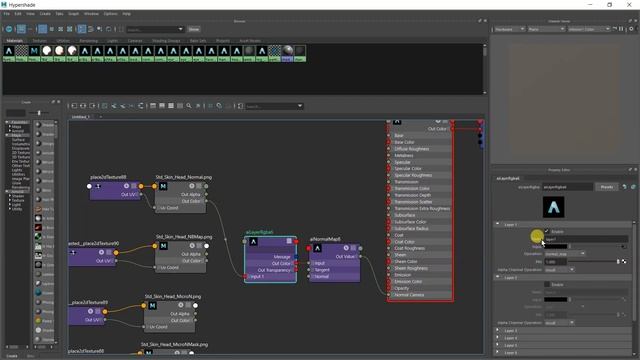The width and height of the screenshot is (640, 360).
Task: Toggle swatch on aiLayerRgba node
Action: [289, 241]
